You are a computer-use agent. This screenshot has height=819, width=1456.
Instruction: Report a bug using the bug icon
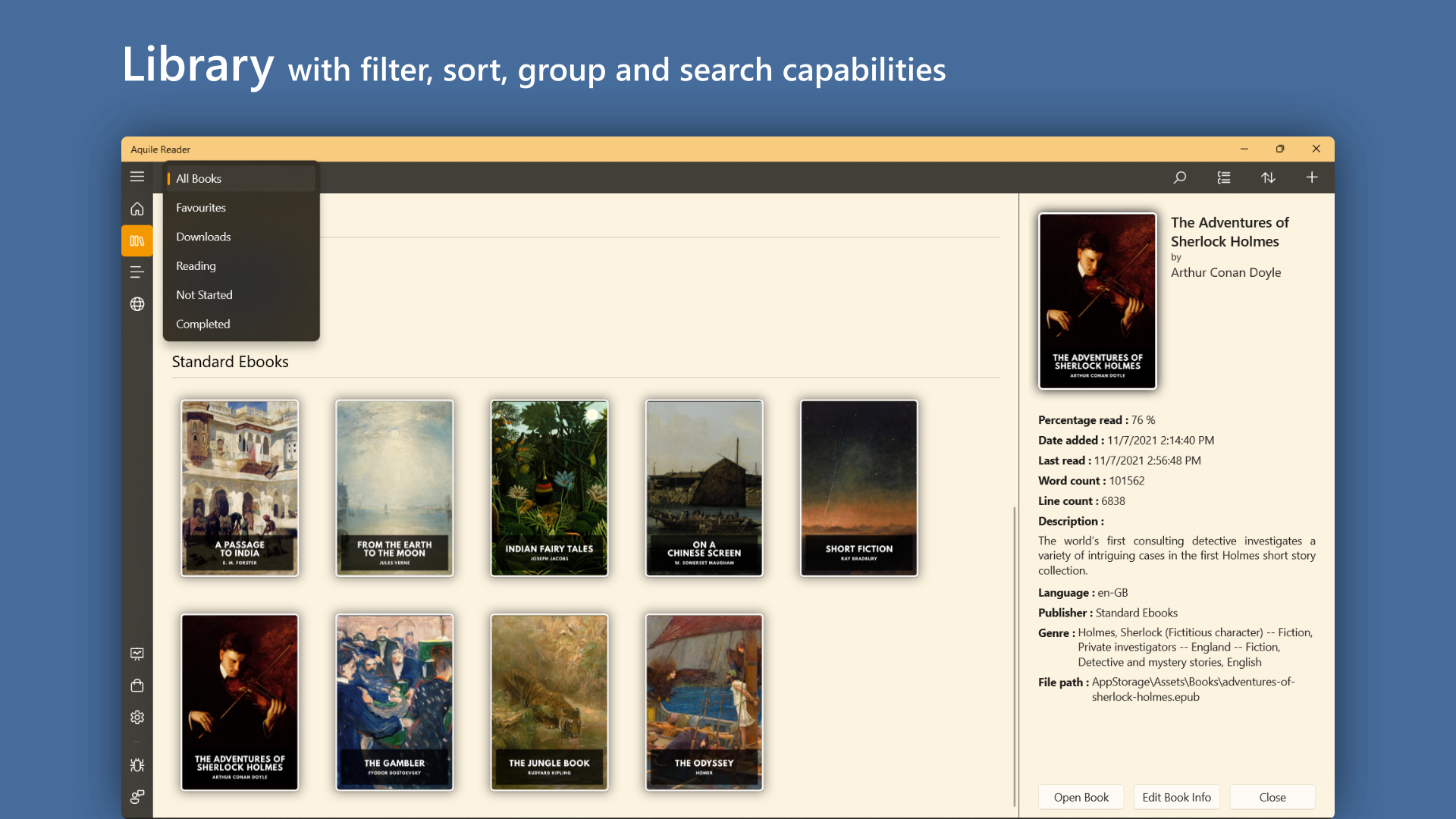point(137,765)
